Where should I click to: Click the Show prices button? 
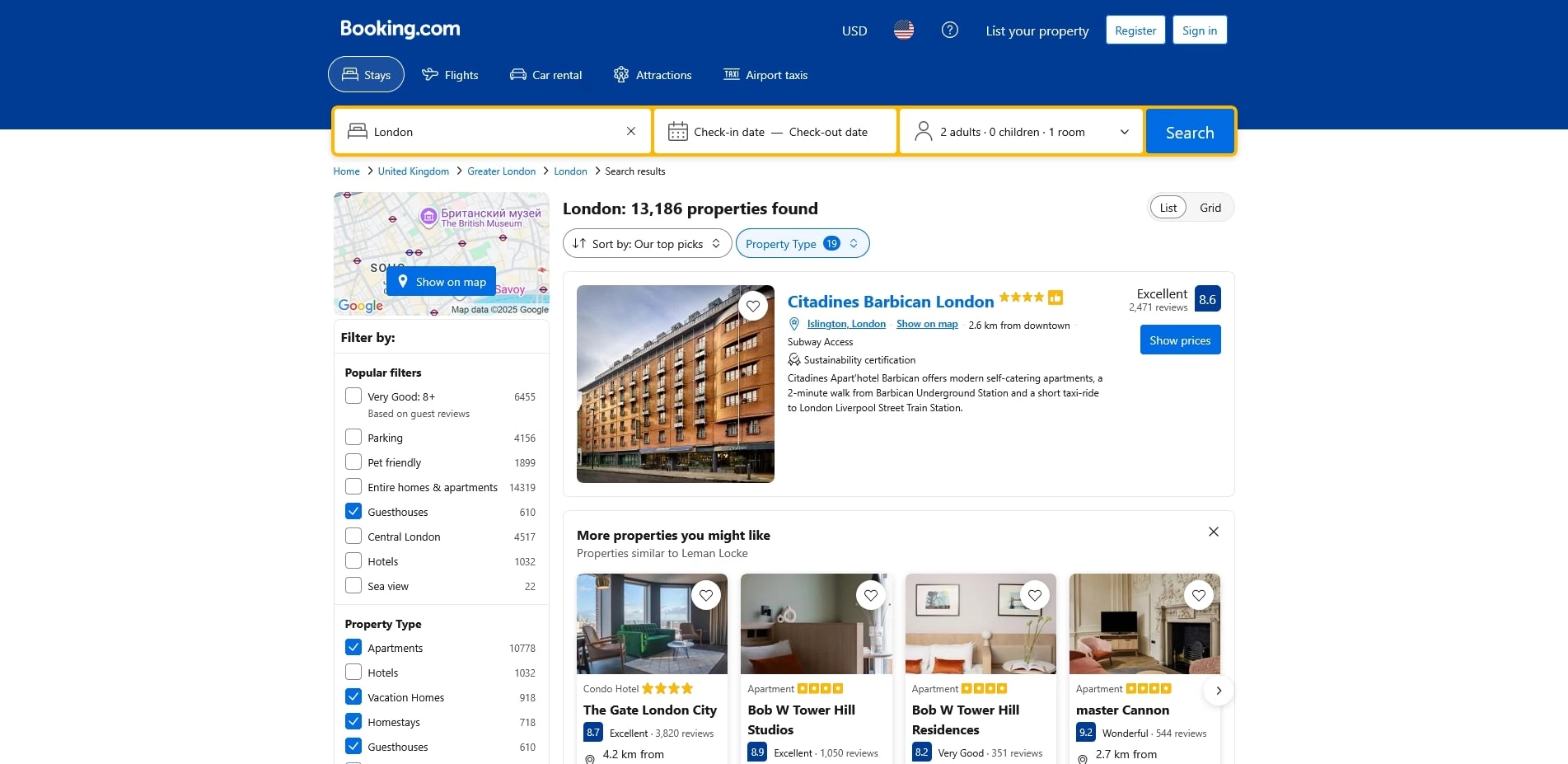(x=1180, y=339)
